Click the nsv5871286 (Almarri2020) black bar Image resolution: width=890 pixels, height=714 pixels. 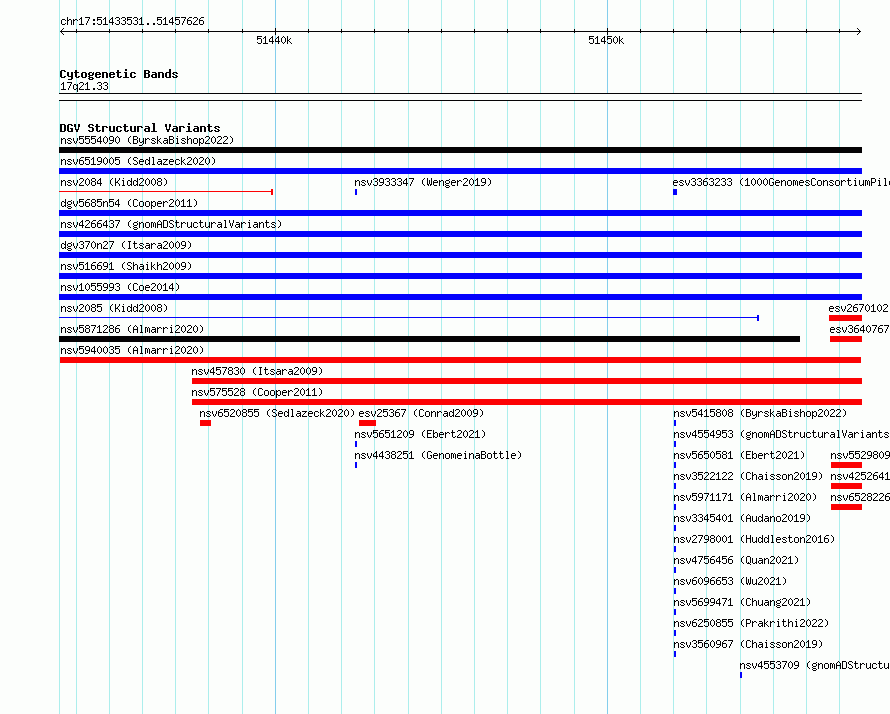coord(430,339)
